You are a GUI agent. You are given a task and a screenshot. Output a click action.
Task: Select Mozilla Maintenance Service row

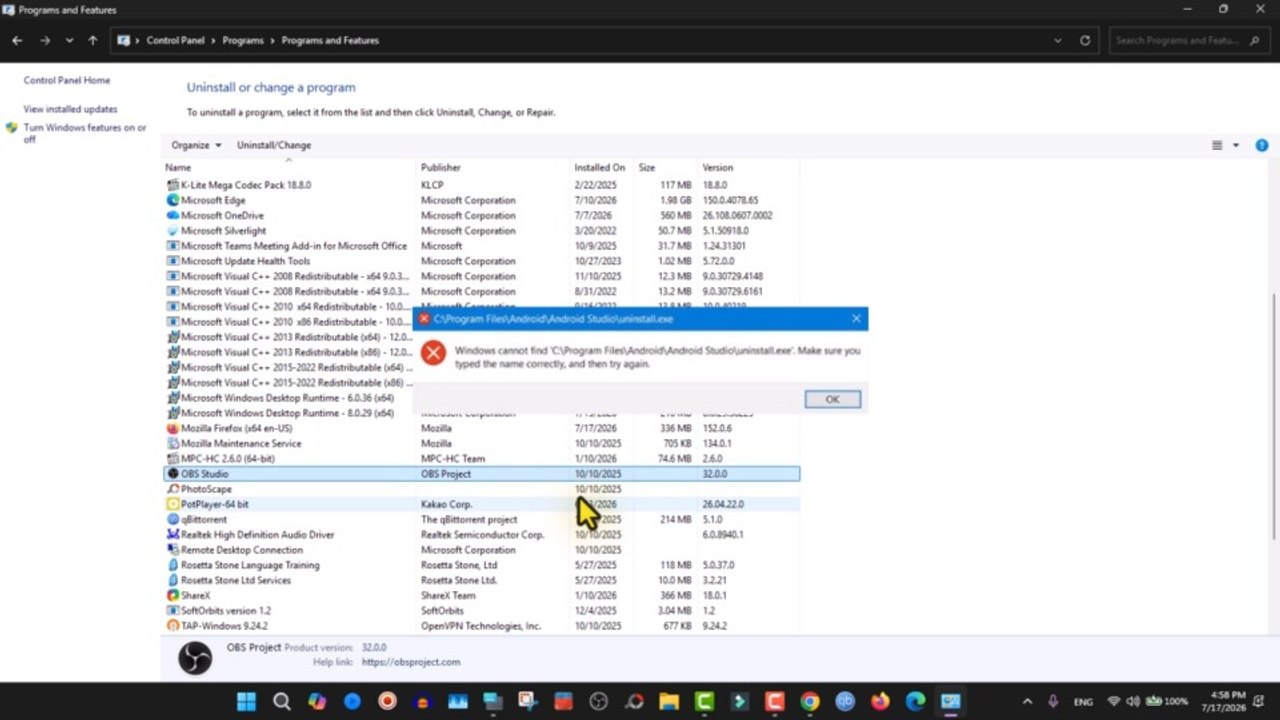click(481, 443)
